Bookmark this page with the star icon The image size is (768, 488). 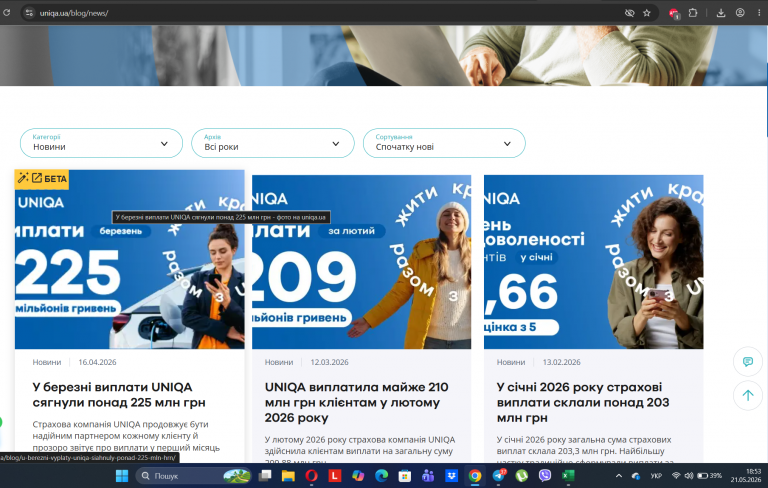pos(647,13)
